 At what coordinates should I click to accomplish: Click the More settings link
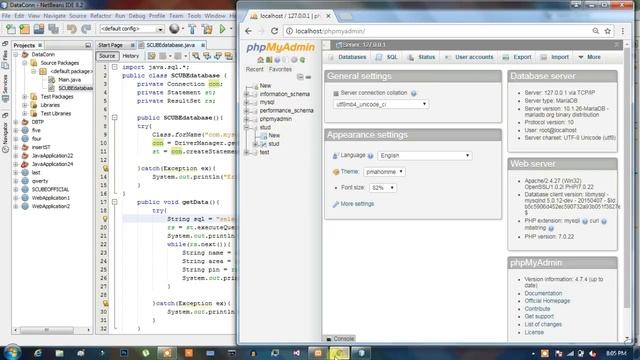tap(357, 204)
